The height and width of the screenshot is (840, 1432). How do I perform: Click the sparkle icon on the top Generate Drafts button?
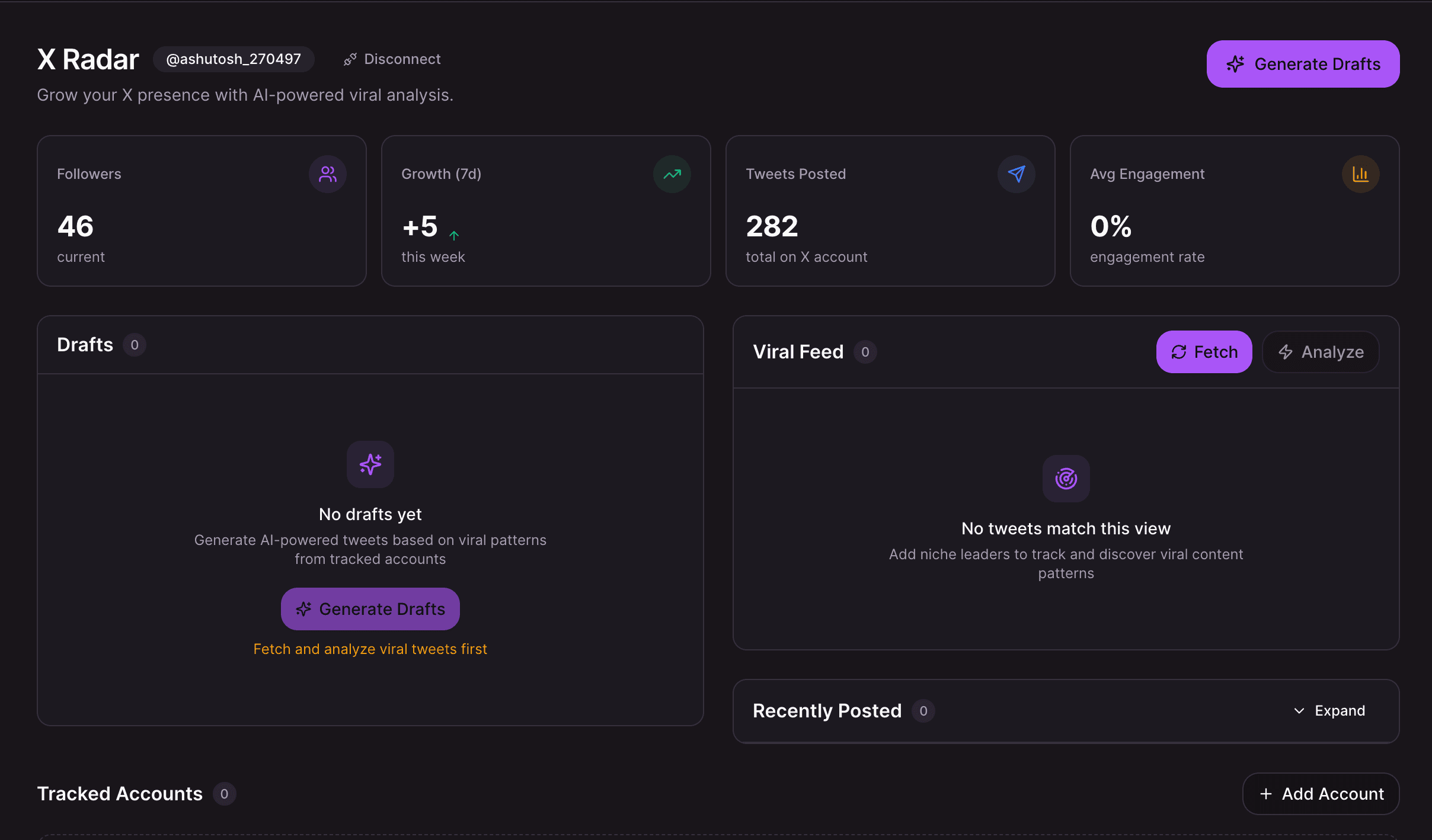click(x=1235, y=63)
